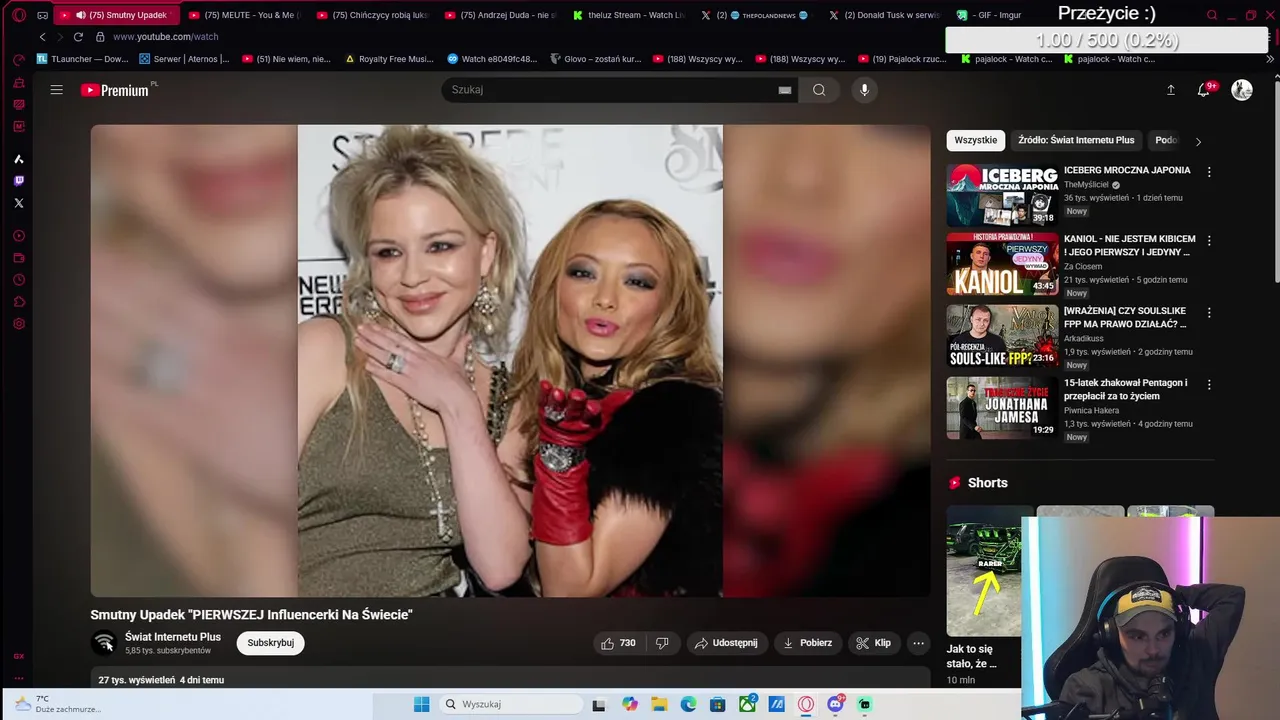This screenshot has height=720, width=1280.
Task: Open YouTube notifications bell
Action: pyautogui.click(x=1205, y=90)
